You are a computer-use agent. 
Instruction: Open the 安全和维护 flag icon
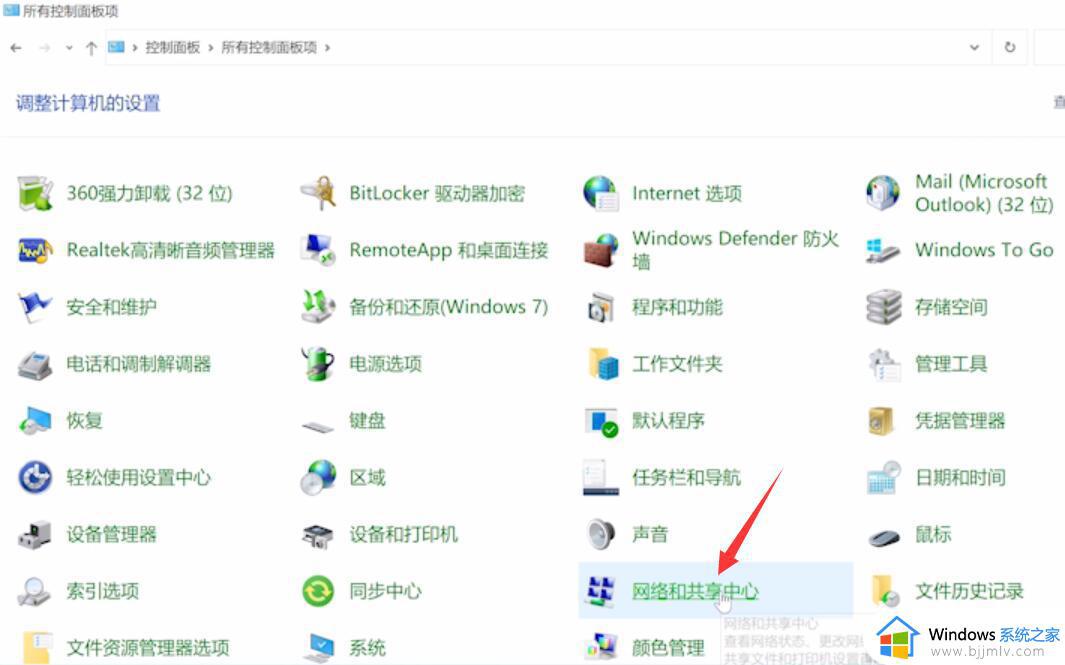coord(35,307)
